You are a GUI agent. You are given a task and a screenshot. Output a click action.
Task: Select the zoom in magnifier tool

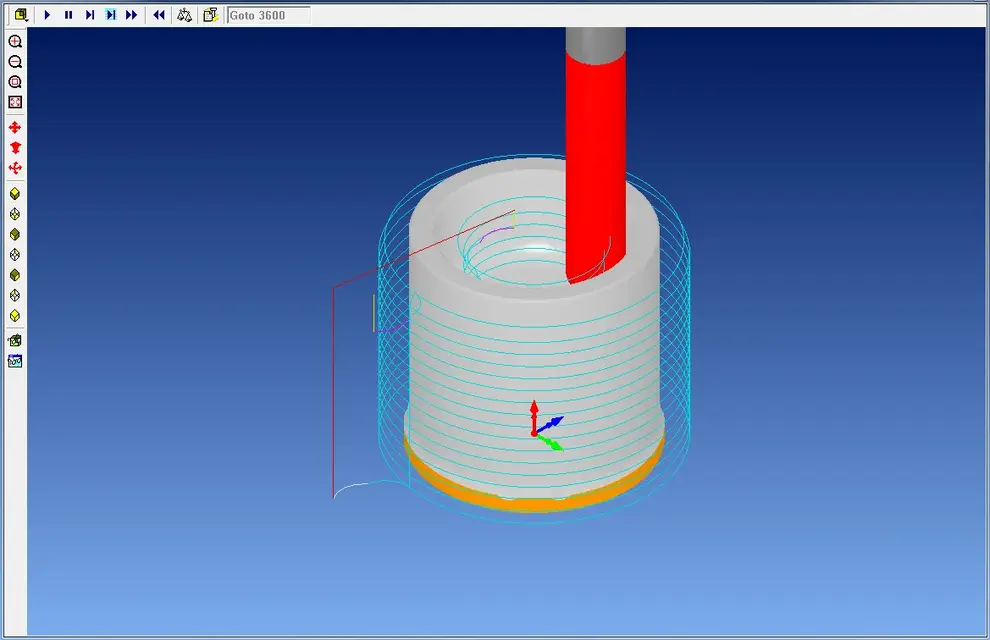[x=15, y=42]
